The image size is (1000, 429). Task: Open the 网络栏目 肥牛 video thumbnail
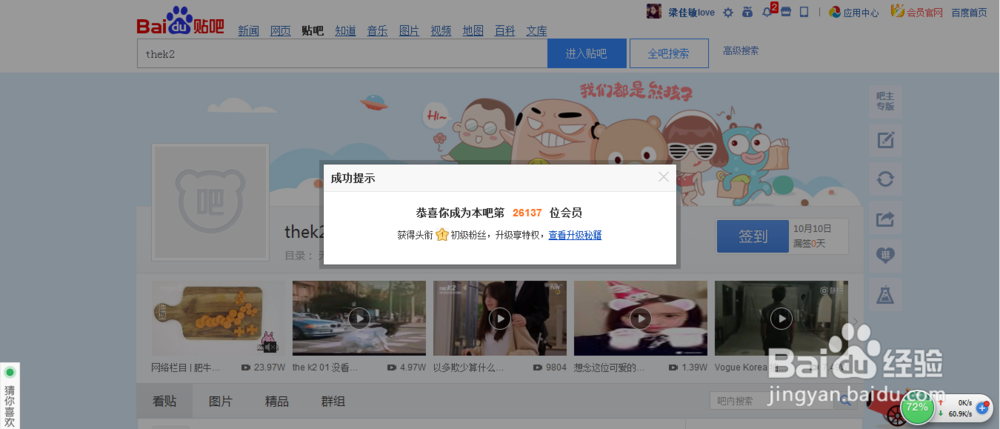(218, 318)
